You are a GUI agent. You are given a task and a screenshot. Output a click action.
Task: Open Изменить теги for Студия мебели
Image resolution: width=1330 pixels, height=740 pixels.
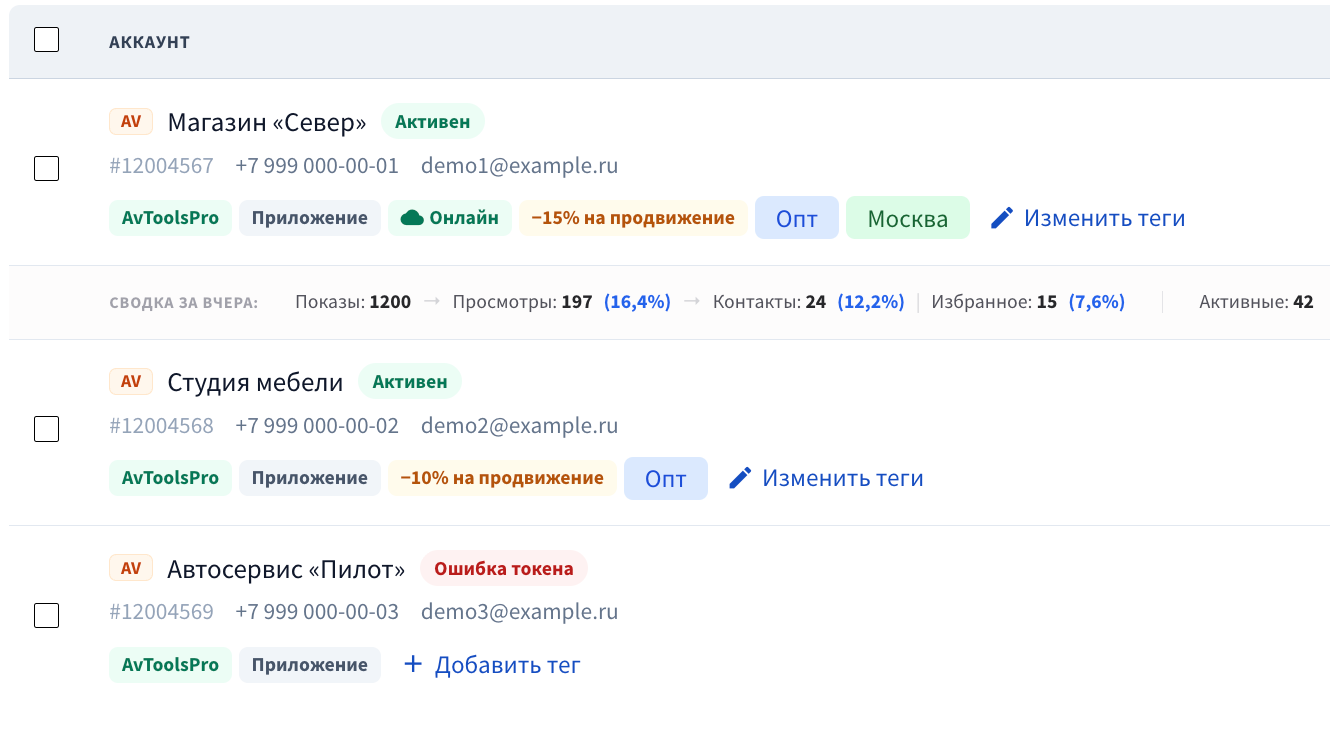(x=826, y=478)
